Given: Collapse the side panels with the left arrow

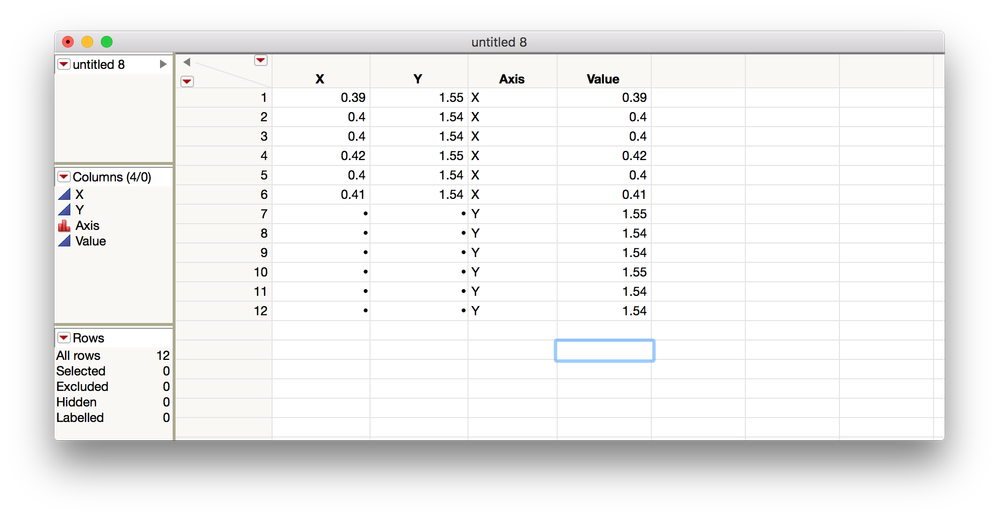Looking at the screenshot, I should click(x=187, y=62).
